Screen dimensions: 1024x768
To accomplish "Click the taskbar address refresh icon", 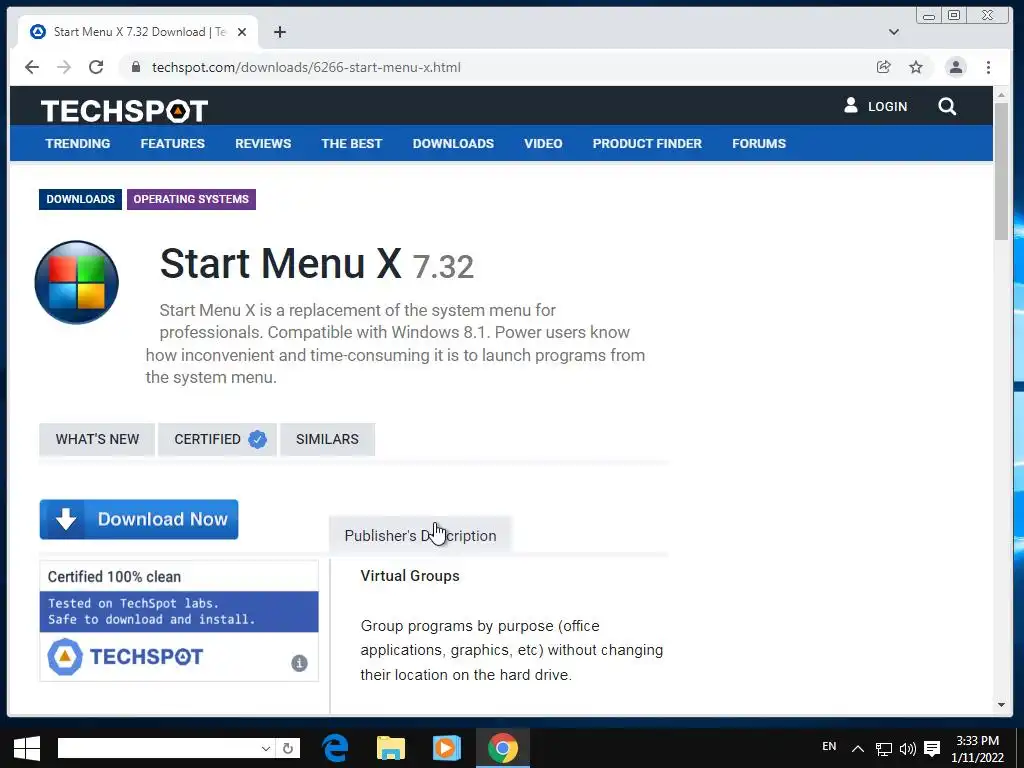I will pyautogui.click(x=288, y=748).
